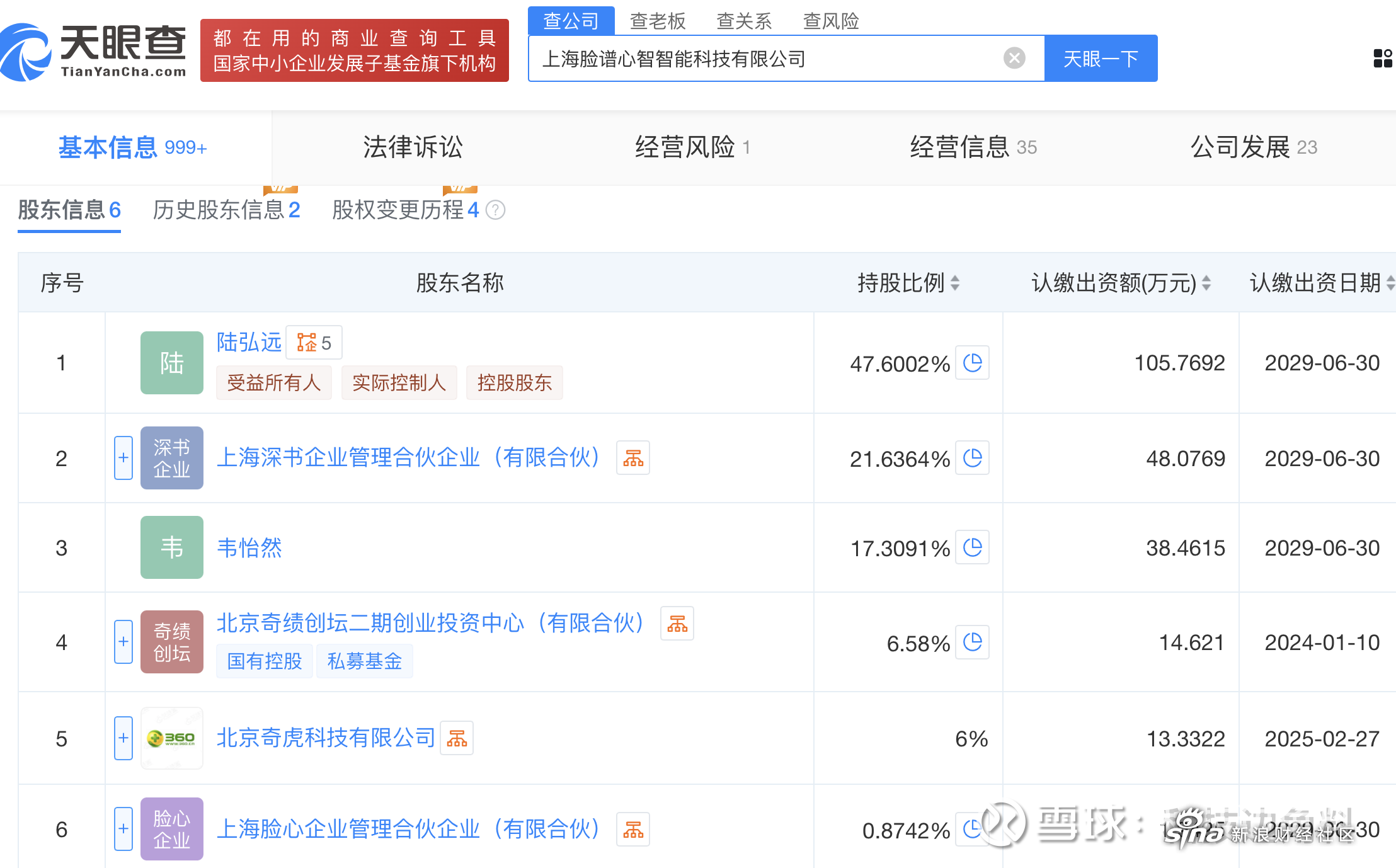
Task: Sort by 认缴出资额(万元) column arrows
Action: 1206,283
